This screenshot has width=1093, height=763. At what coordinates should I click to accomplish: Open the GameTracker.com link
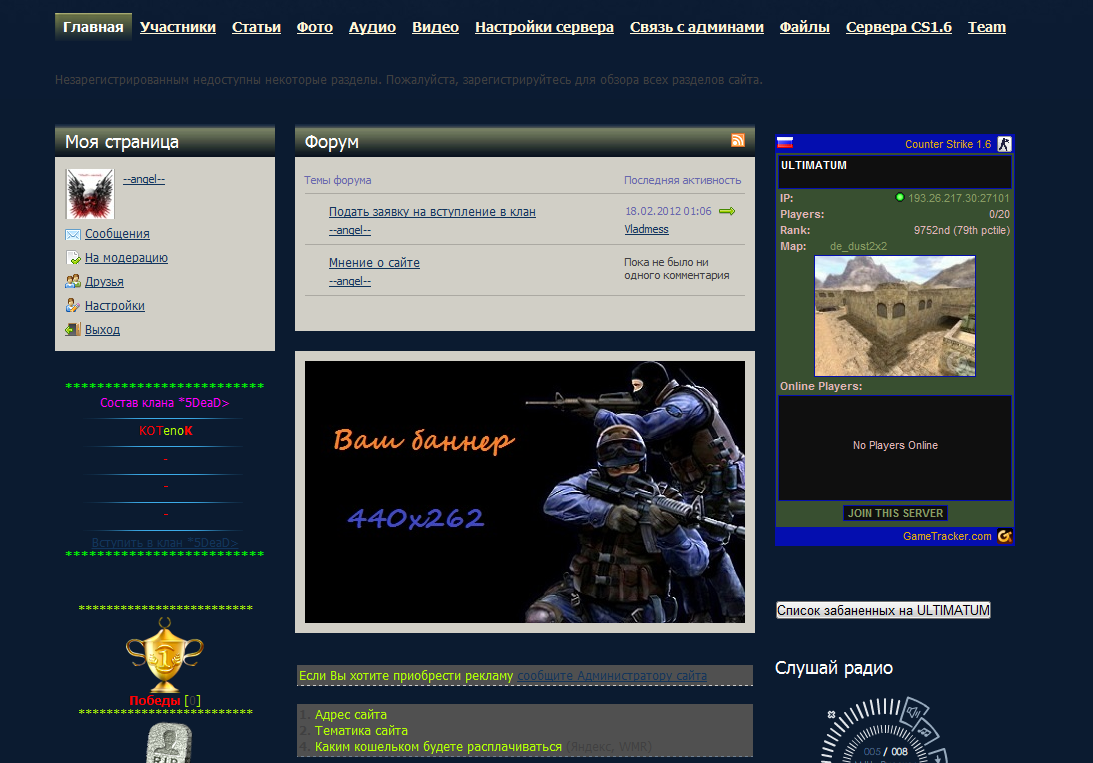pyautogui.click(x=947, y=536)
